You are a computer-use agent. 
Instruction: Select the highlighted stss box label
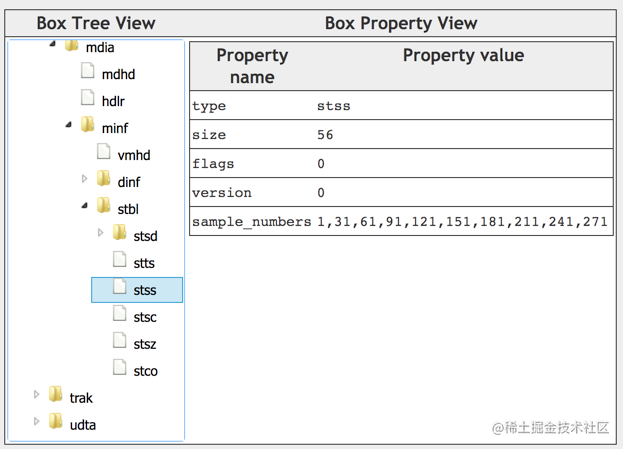(x=145, y=290)
